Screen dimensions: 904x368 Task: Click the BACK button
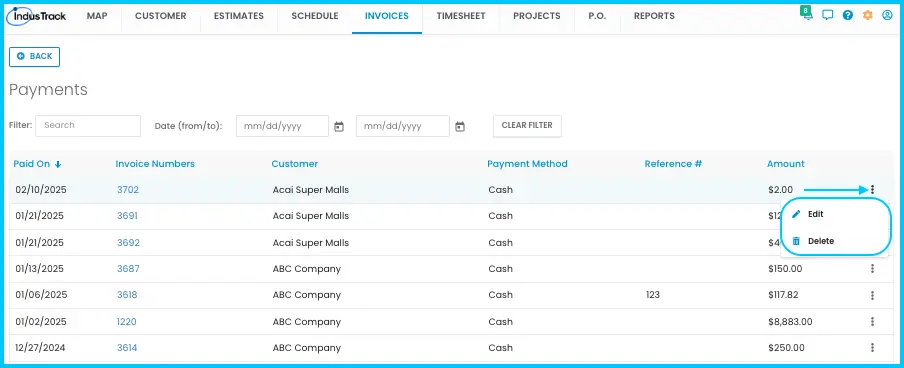pyautogui.click(x=35, y=57)
